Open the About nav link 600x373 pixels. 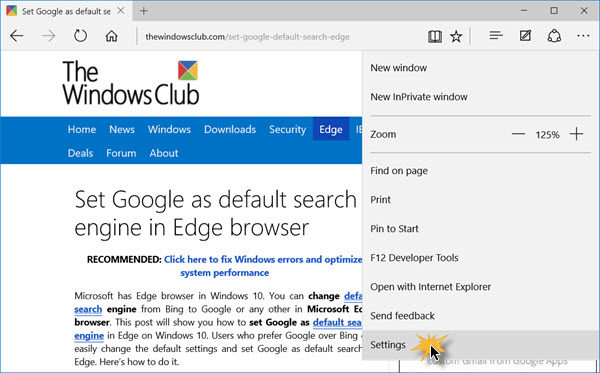pos(164,153)
